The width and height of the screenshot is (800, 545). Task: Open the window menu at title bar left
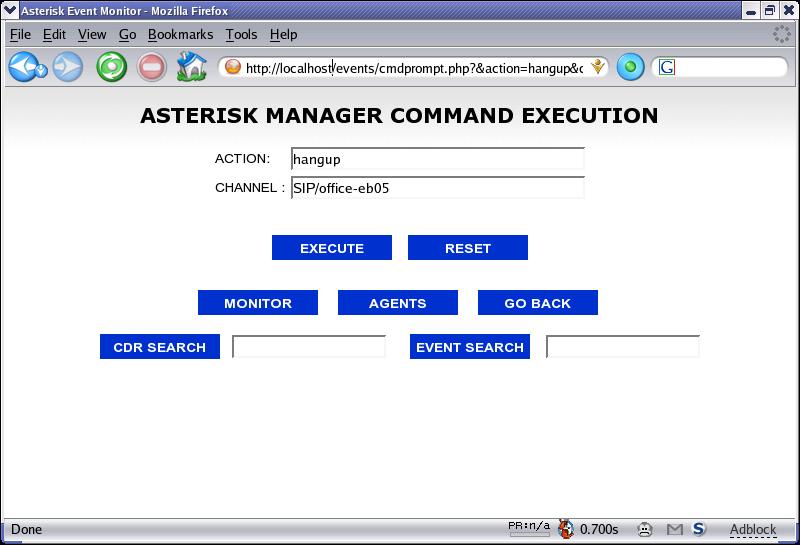[x=10, y=10]
